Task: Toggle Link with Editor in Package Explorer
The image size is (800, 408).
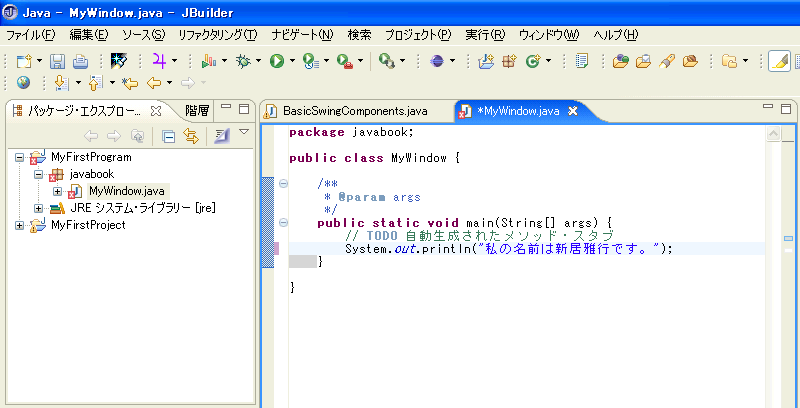Action: click(x=190, y=136)
